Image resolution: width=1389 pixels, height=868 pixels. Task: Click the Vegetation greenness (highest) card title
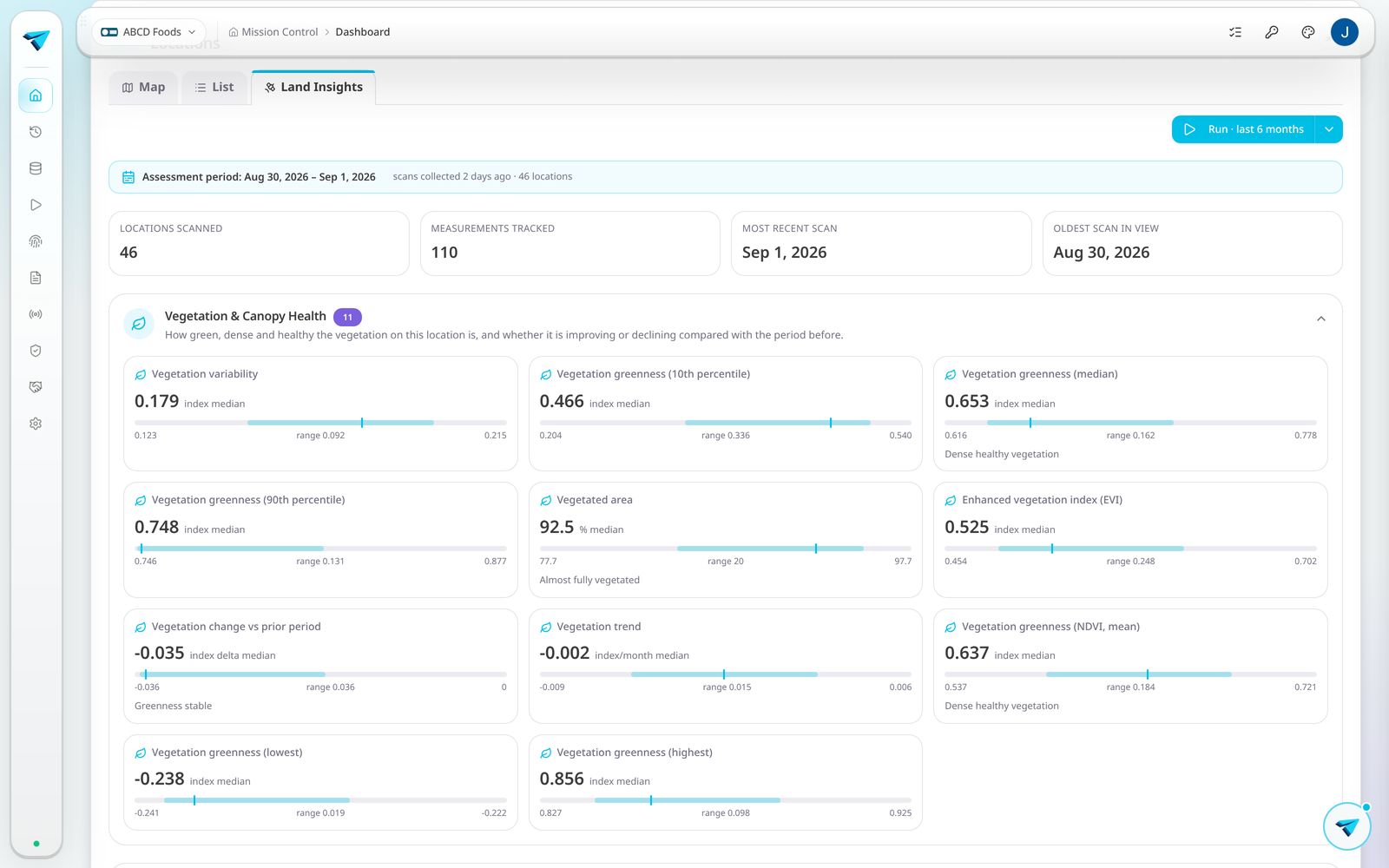coord(635,753)
